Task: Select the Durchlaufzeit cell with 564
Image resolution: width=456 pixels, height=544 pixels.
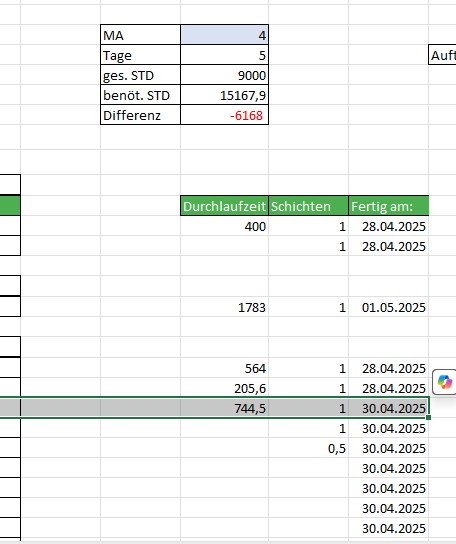Action: [224, 368]
